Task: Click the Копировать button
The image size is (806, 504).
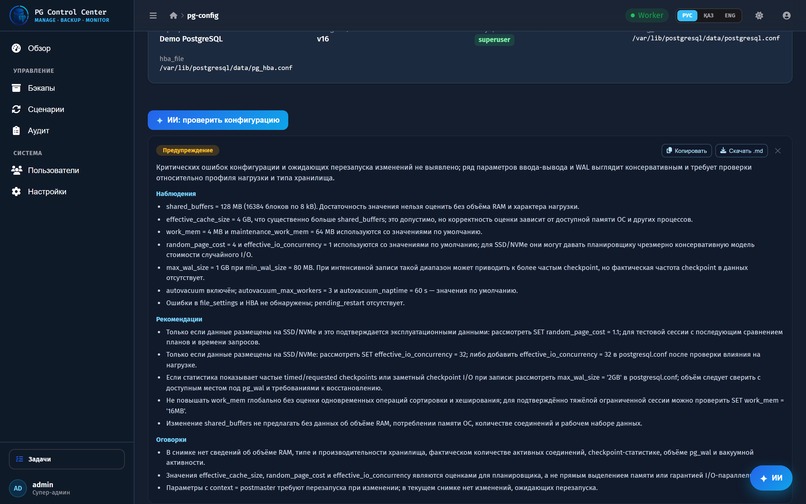Action: click(x=686, y=151)
